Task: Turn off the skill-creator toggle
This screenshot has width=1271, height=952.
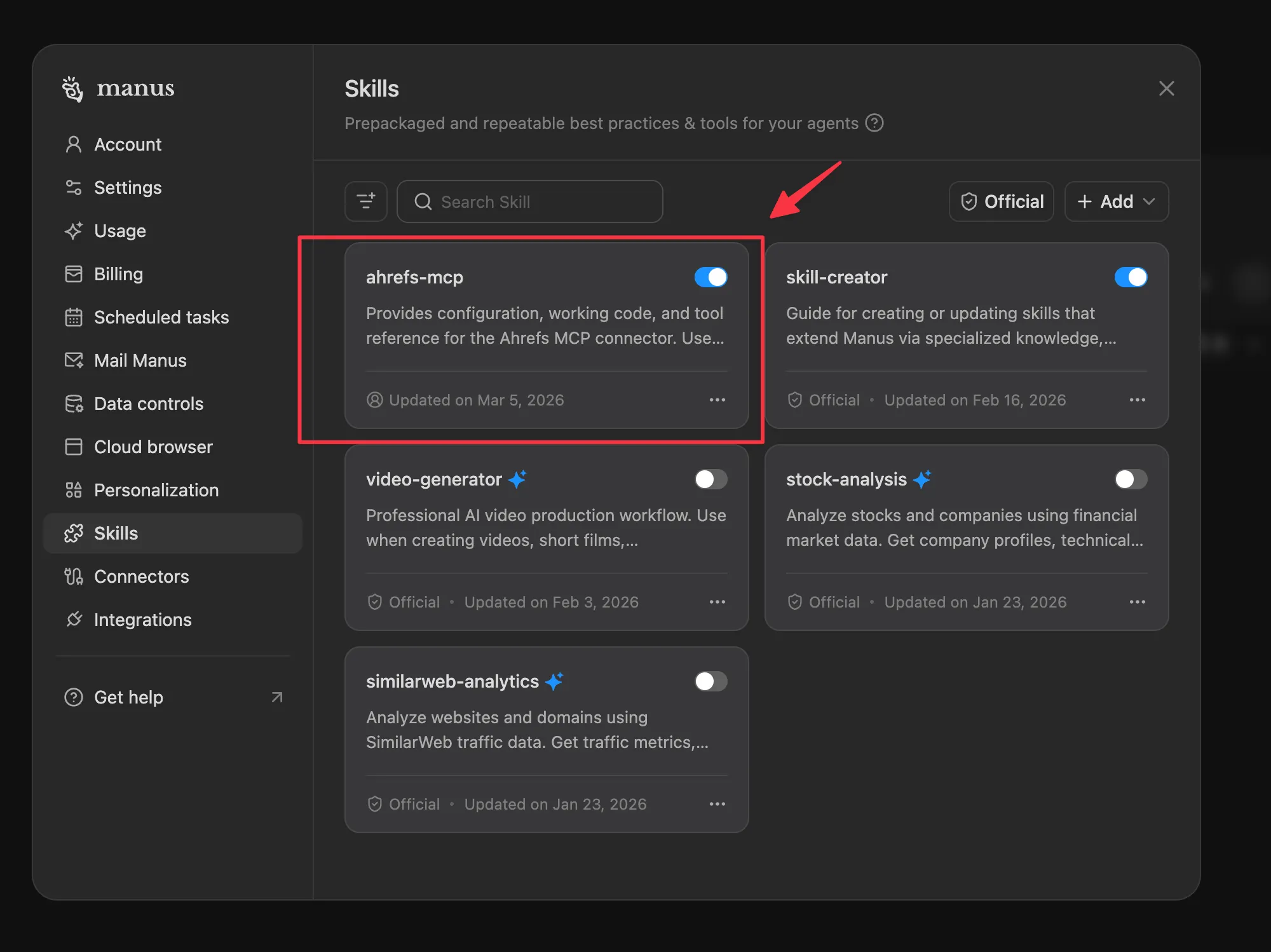Action: point(1131,277)
